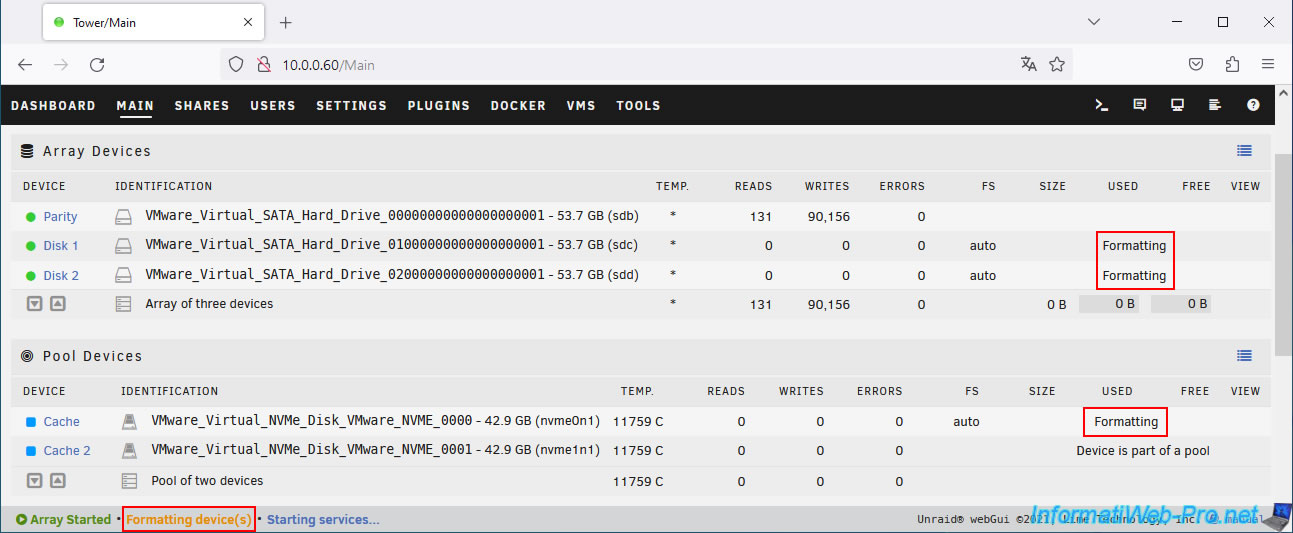Viewport: 1293px width, 533px height.
Task: Toggle Array Devices collapse down arrow
Action: pos(34,304)
